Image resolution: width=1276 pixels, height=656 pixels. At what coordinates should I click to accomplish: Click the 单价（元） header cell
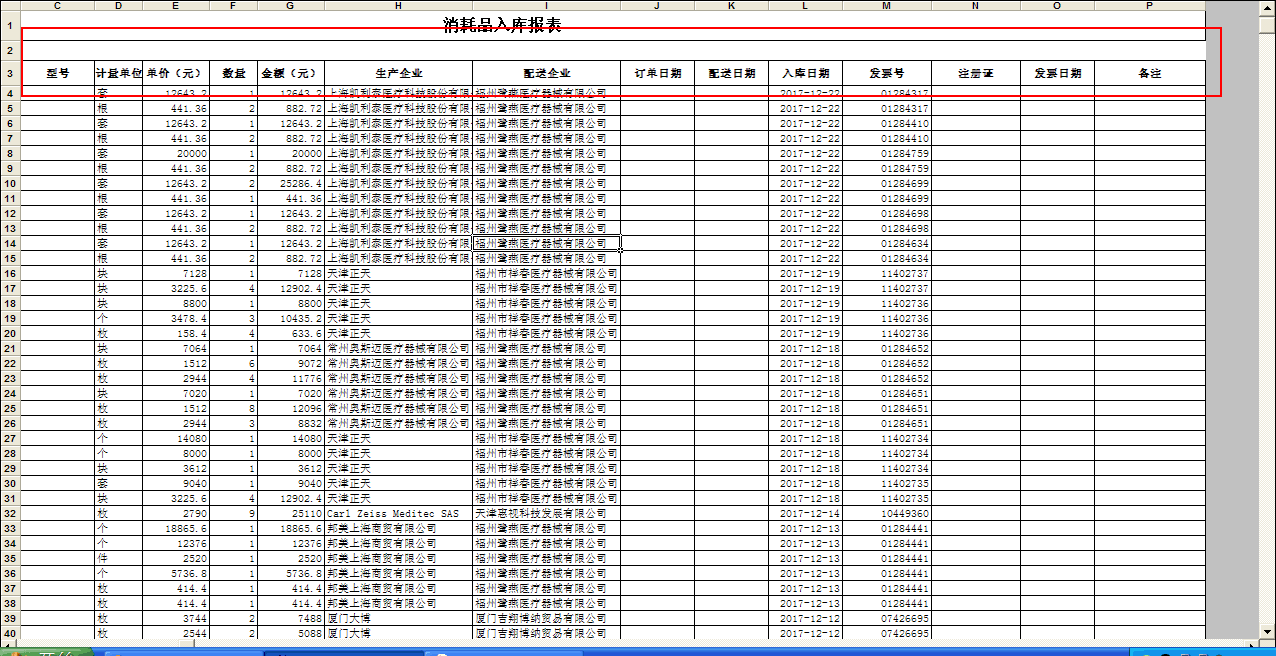(176, 73)
